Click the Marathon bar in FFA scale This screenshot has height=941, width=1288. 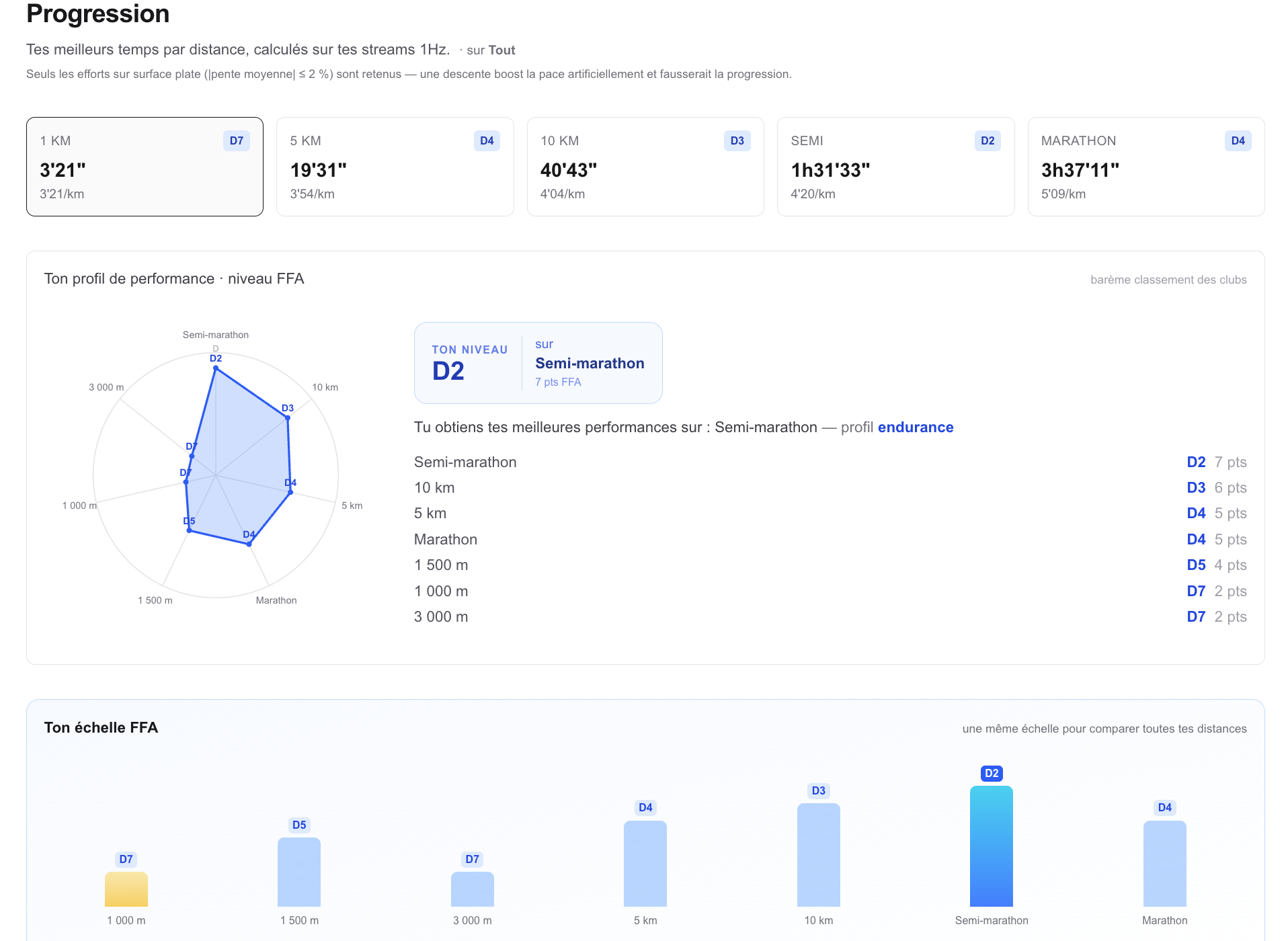pos(1165,864)
